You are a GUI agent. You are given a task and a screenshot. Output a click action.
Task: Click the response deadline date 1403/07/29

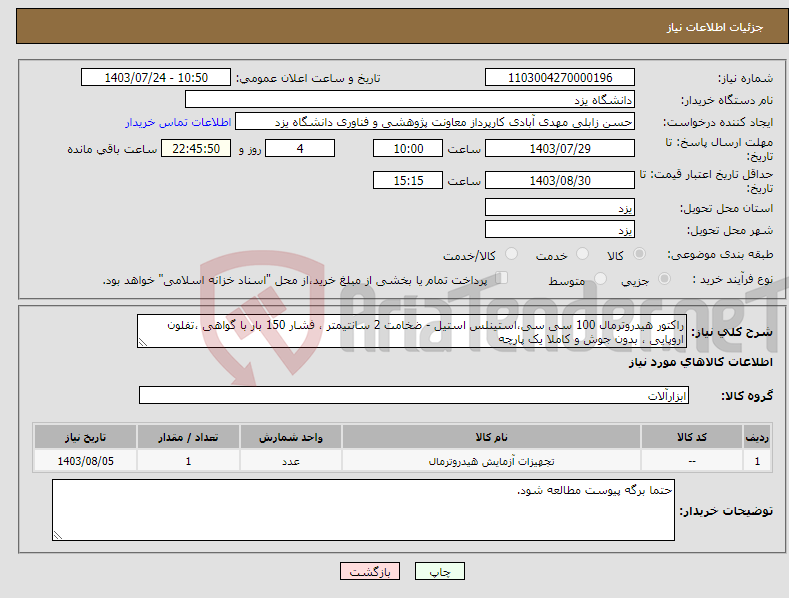560,148
